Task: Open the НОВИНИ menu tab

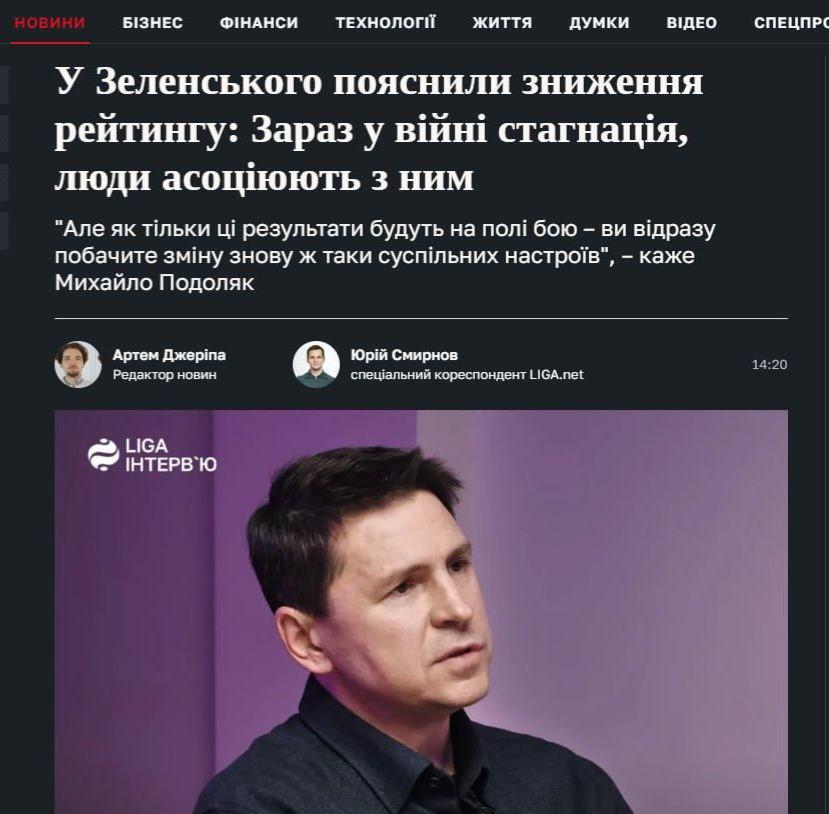Action: (x=50, y=23)
